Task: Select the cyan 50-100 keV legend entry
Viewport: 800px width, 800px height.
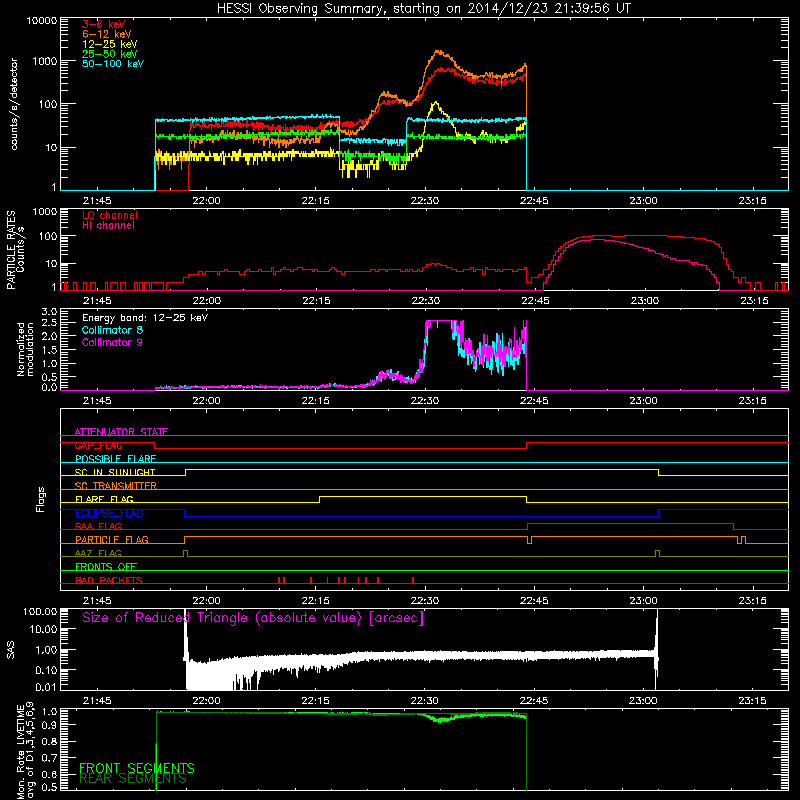Action: pos(113,64)
